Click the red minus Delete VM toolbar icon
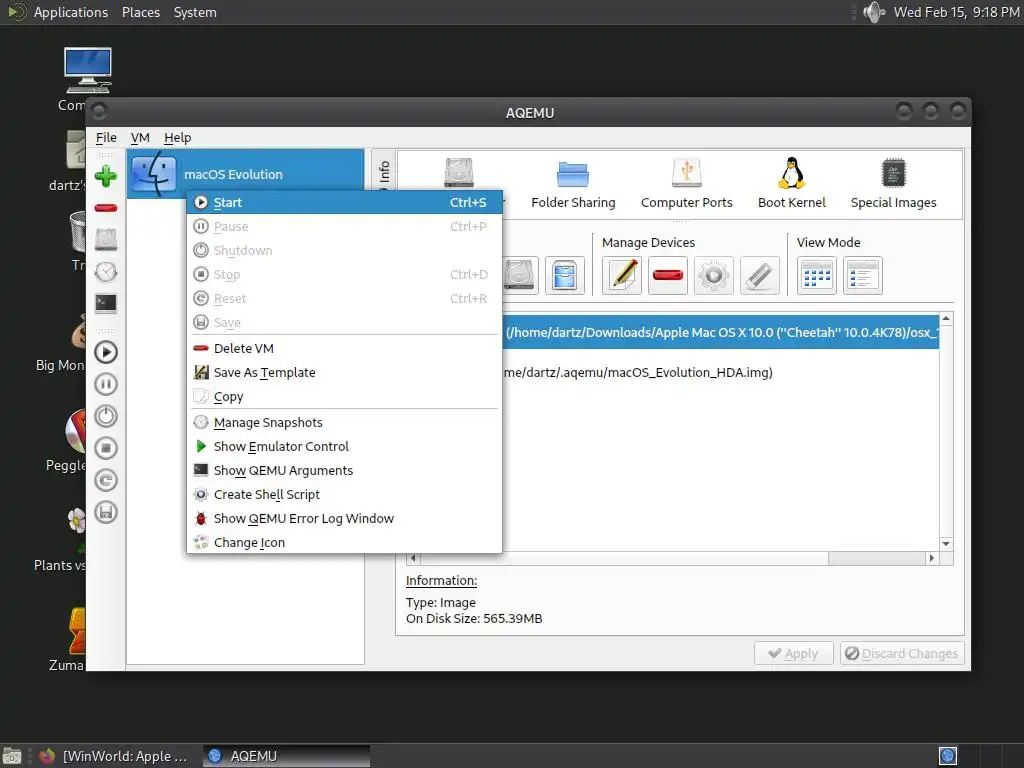Image resolution: width=1024 pixels, height=768 pixels. (106, 208)
